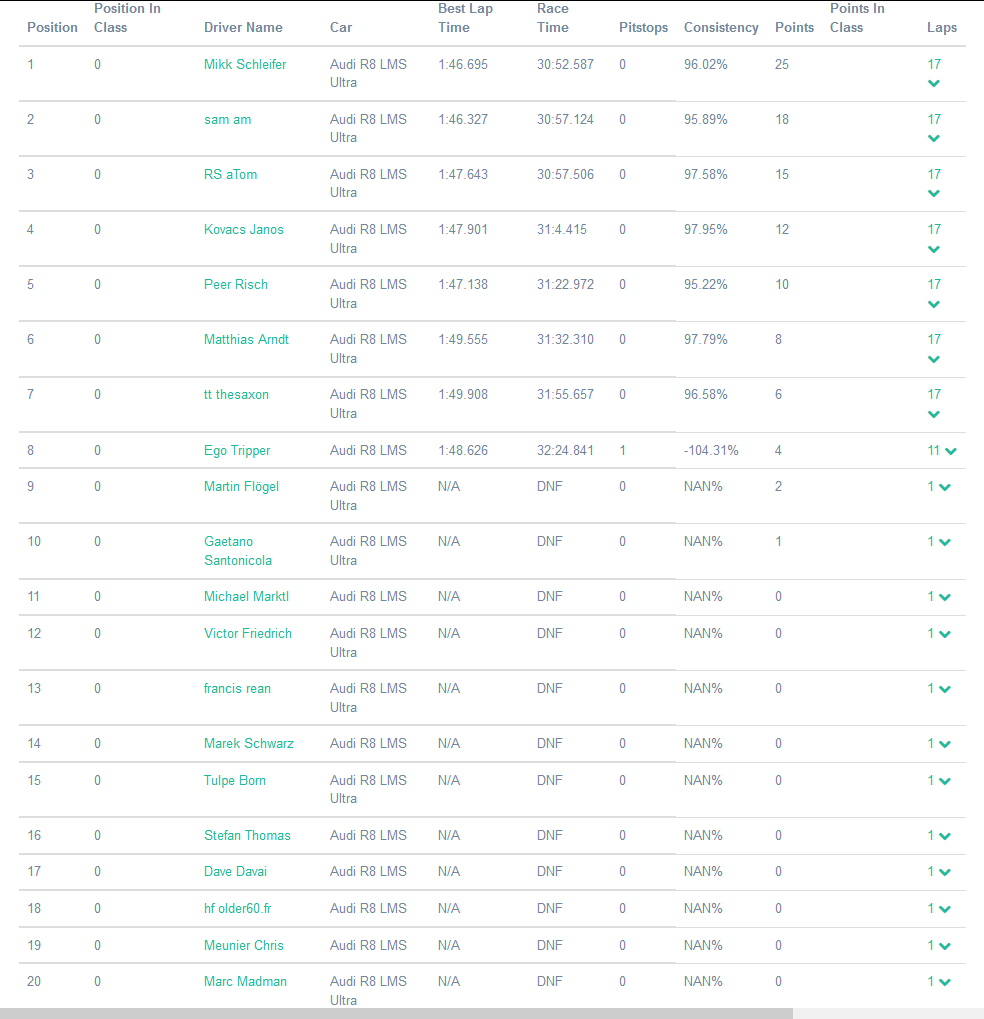The image size is (984, 1019).
Task: Click the Best Lap Time column header
Action: (x=465, y=18)
